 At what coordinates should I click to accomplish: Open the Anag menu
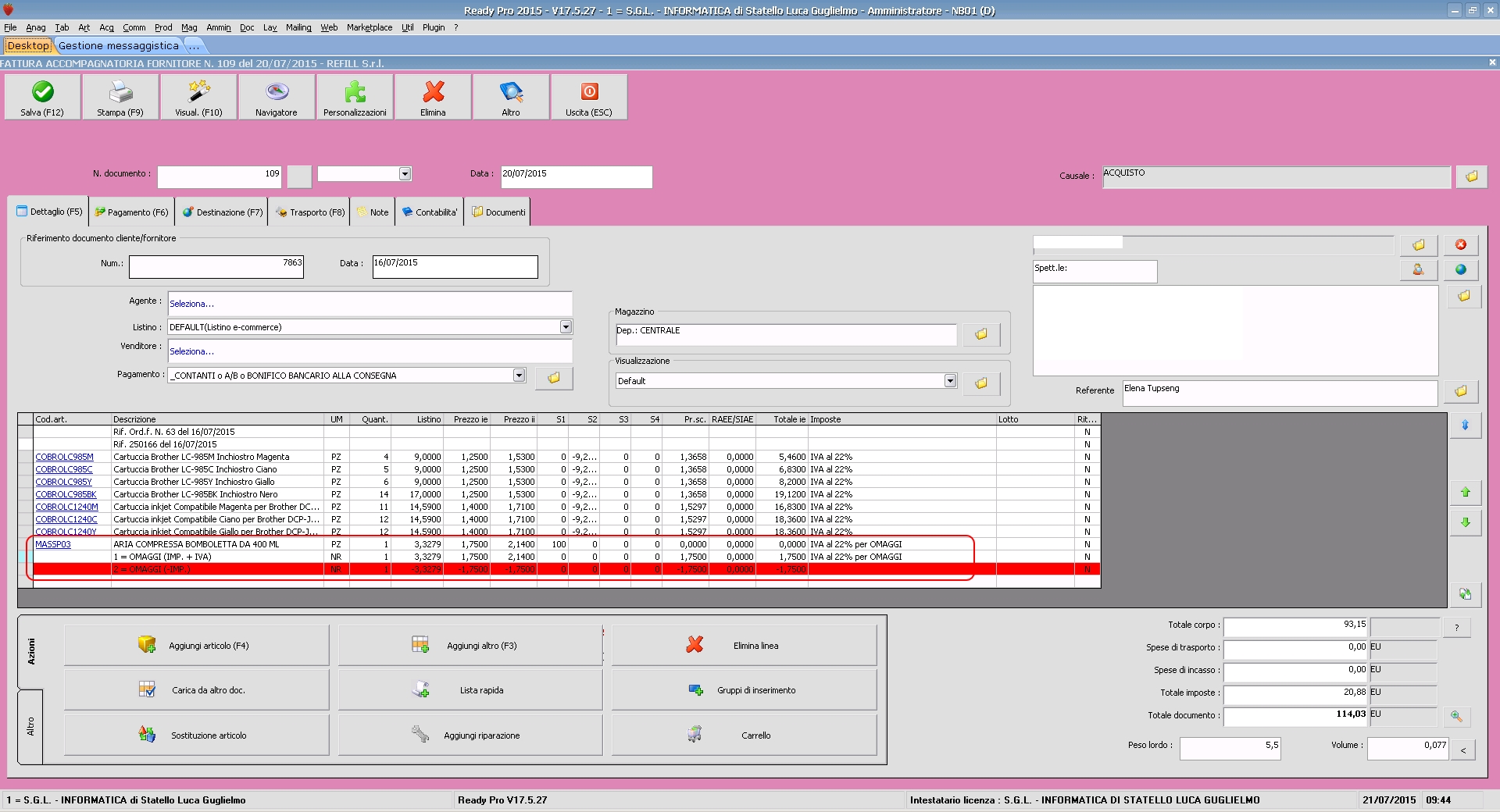click(36, 27)
